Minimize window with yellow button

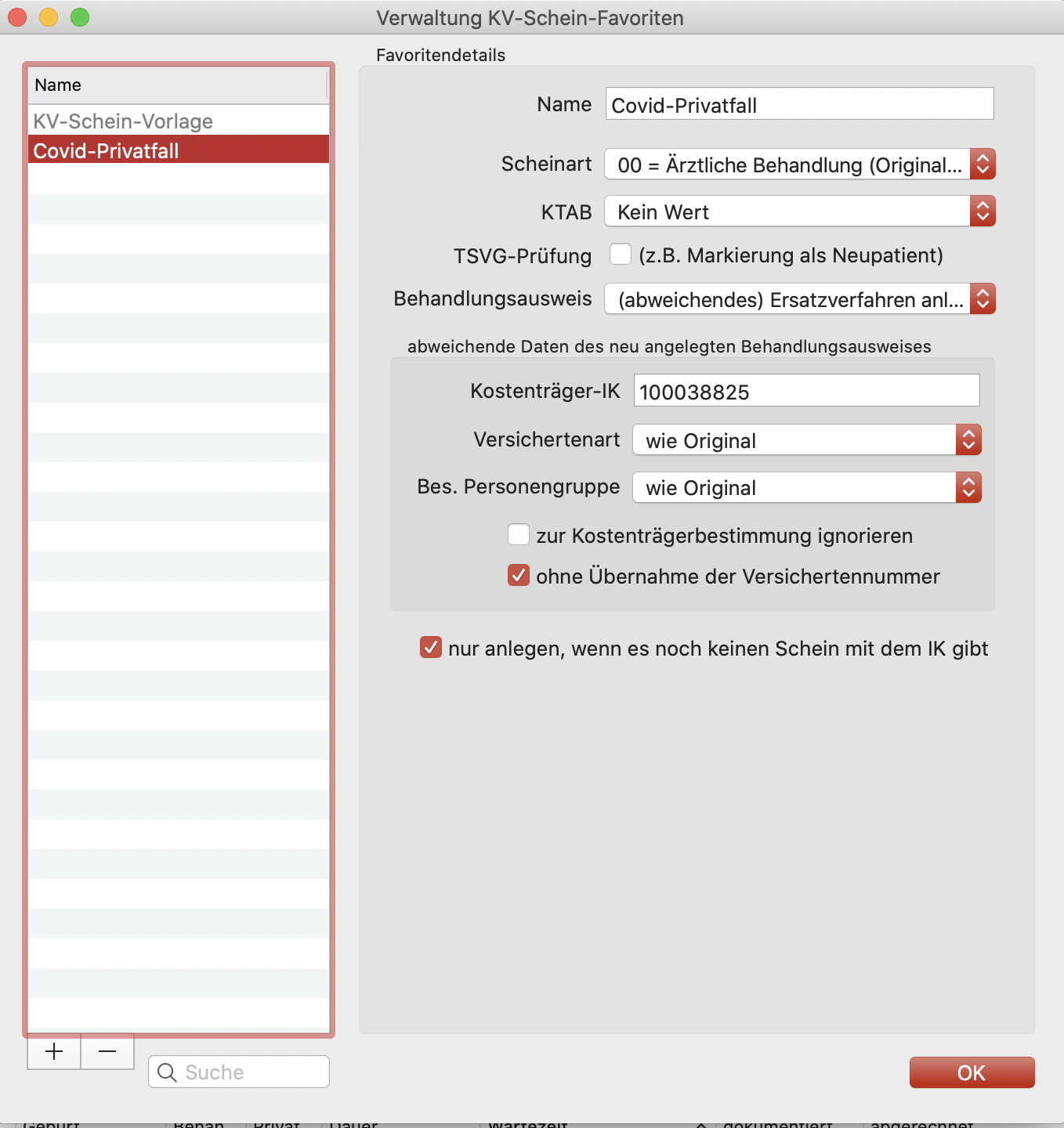coord(49,17)
